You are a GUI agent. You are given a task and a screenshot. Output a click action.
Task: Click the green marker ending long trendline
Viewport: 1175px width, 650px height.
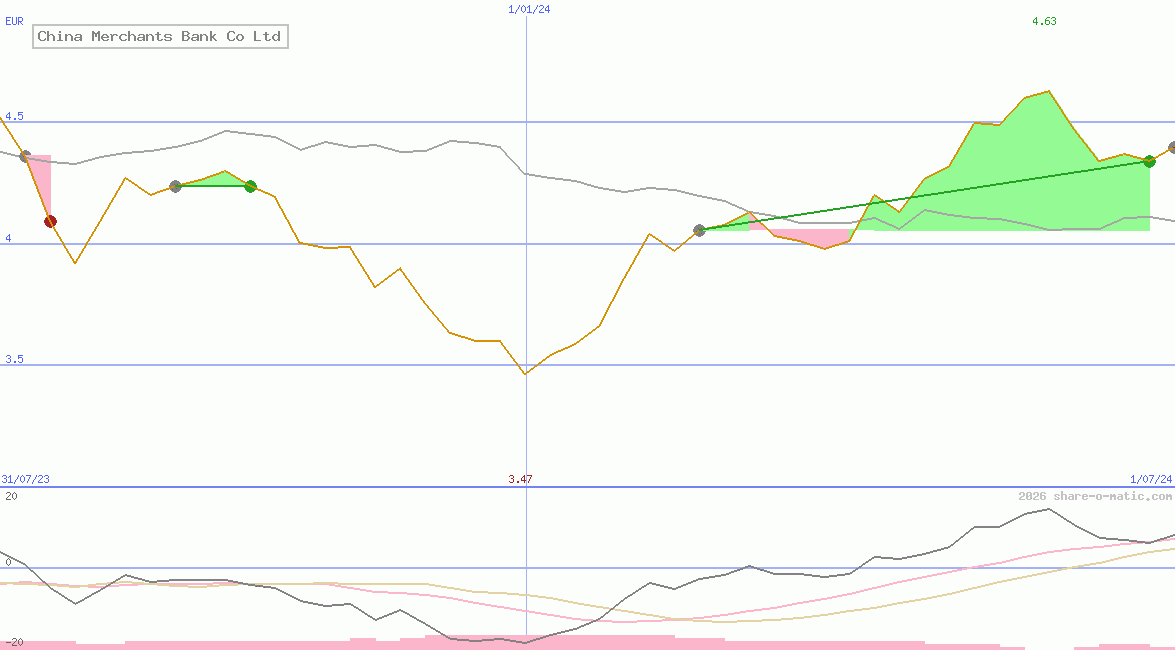(x=1150, y=161)
